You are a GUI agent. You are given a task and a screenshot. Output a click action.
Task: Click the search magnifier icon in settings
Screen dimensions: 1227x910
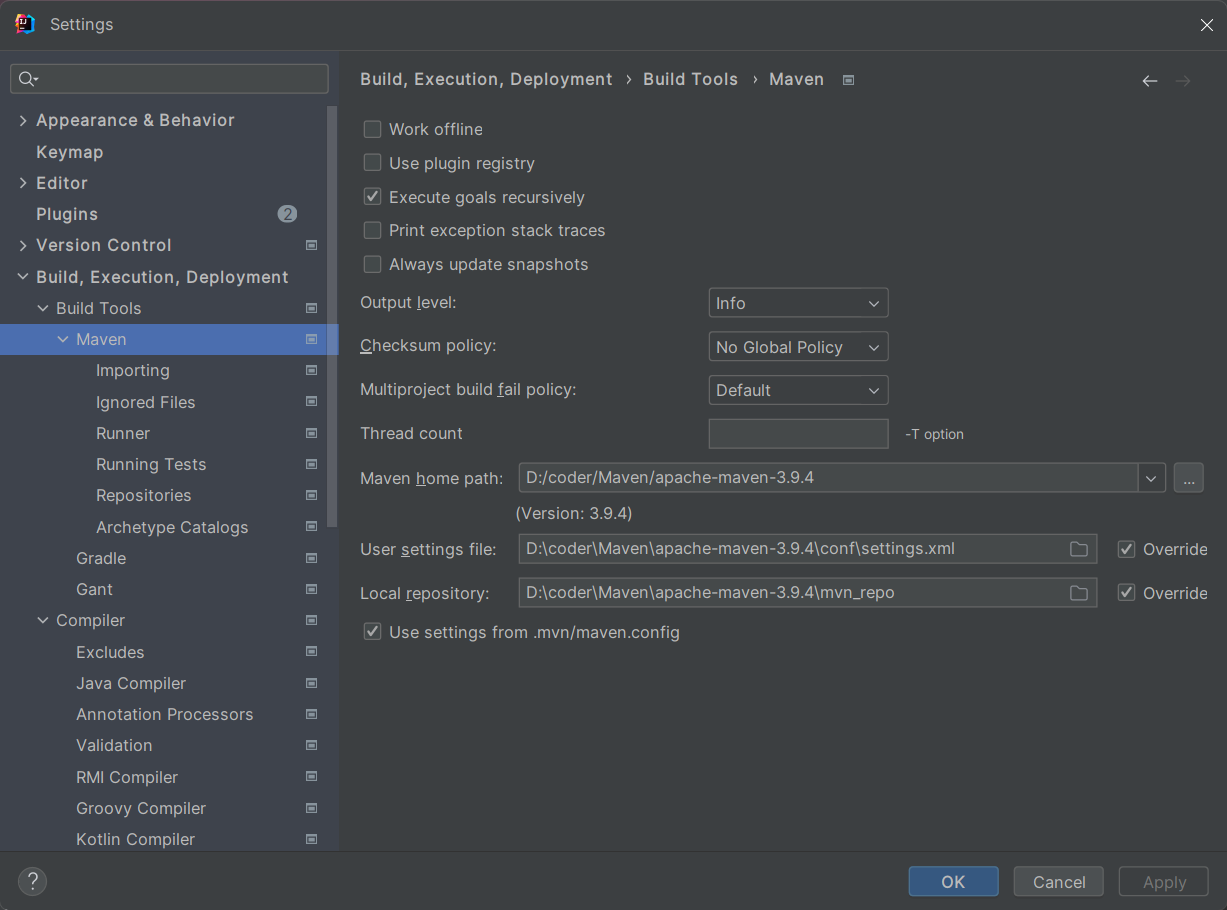[28, 79]
